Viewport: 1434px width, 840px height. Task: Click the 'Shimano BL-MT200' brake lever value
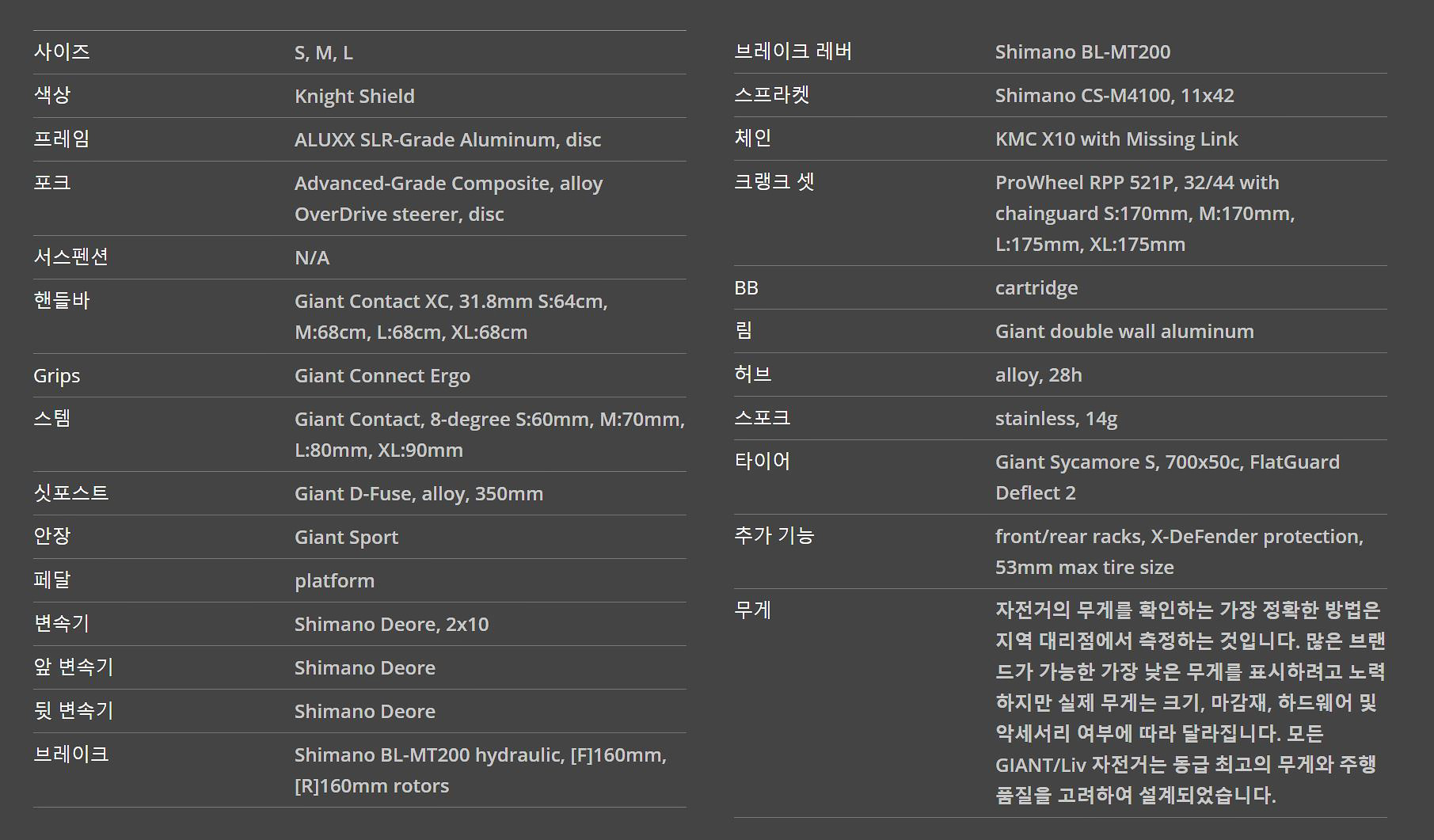1082,52
